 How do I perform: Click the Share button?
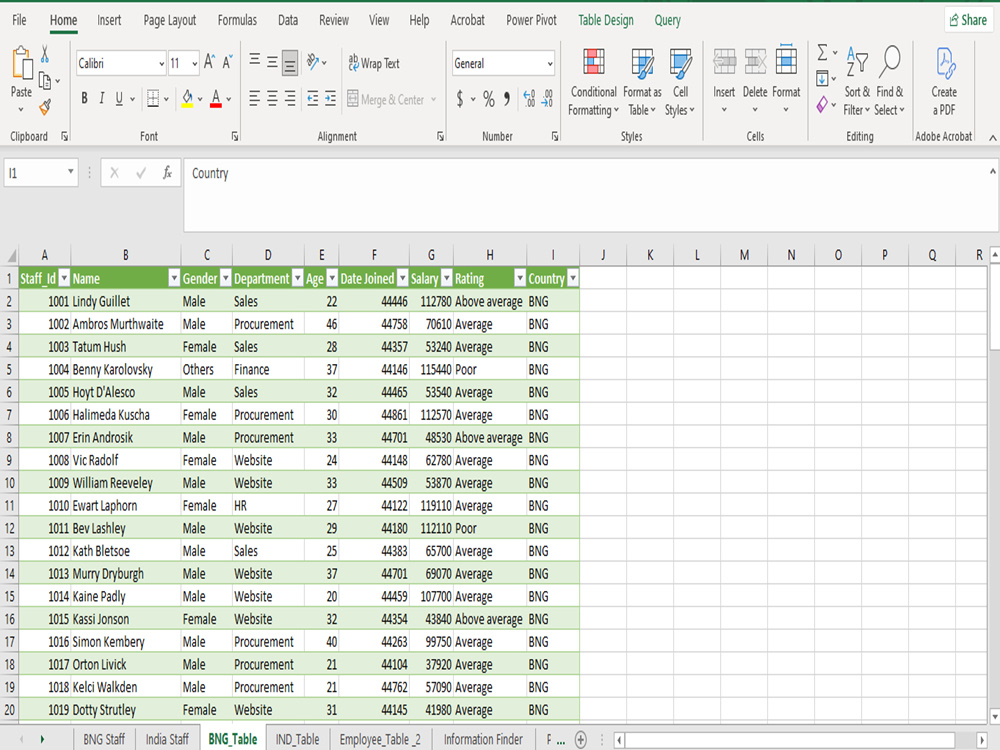click(x=968, y=20)
